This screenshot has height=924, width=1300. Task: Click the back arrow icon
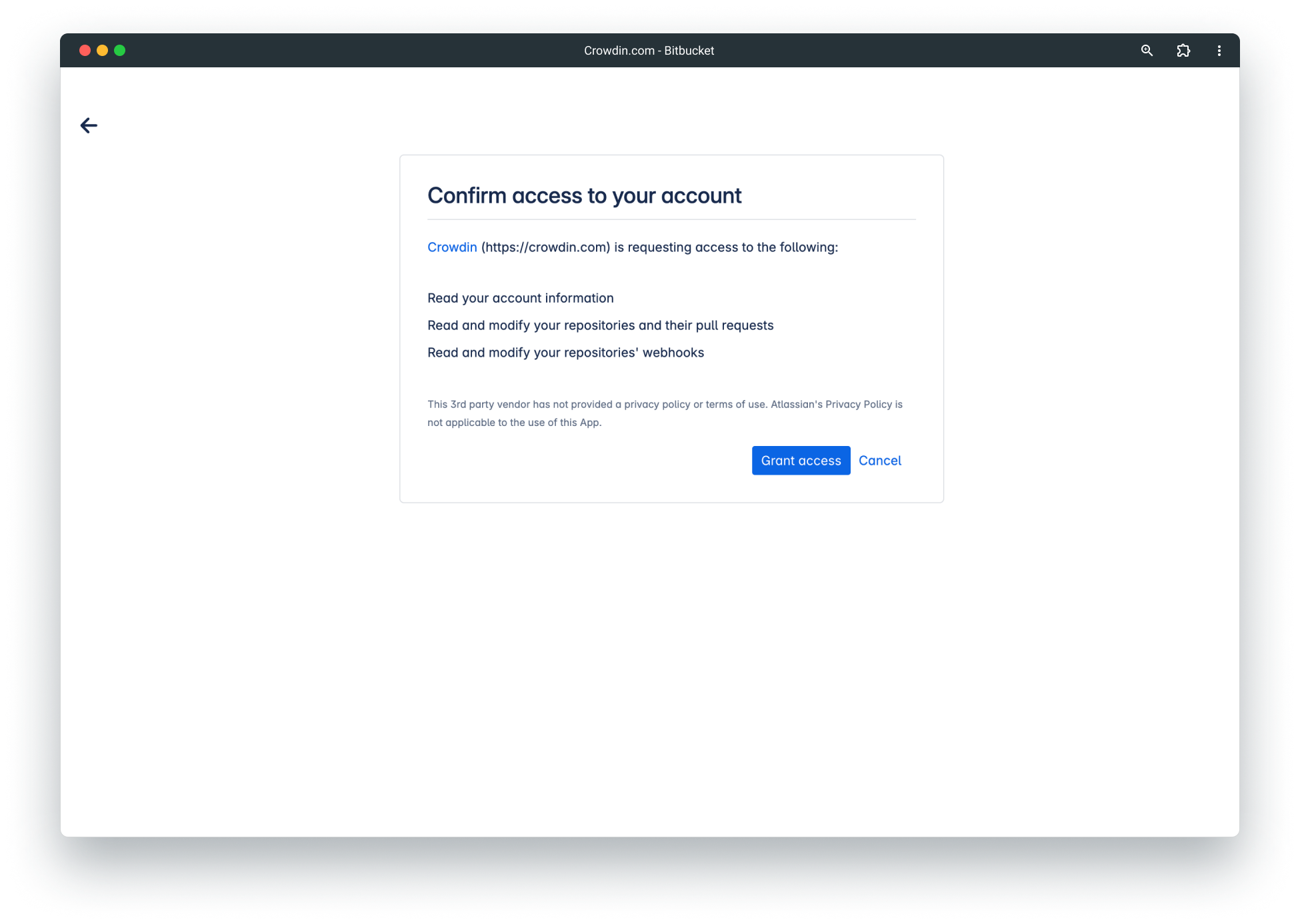(x=89, y=125)
